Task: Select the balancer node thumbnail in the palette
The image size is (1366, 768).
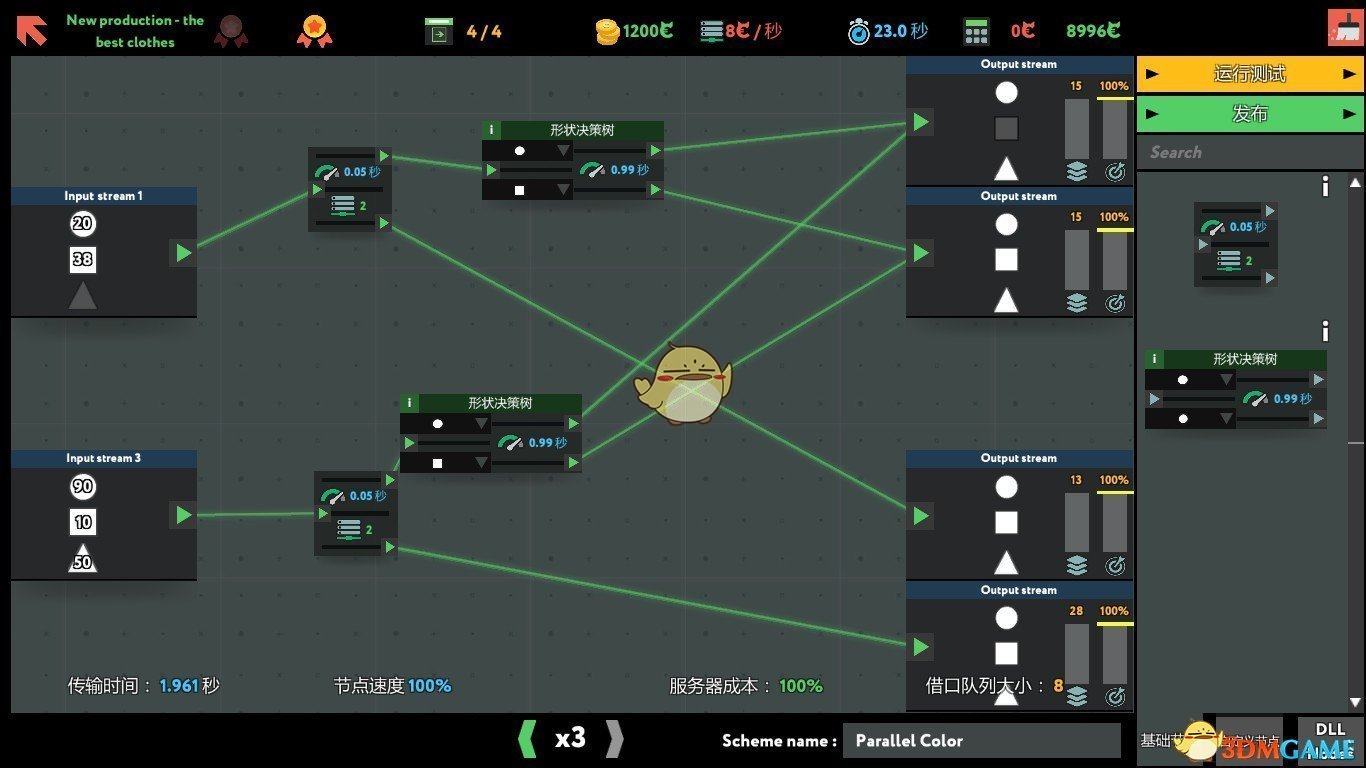Action: [1236, 244]
